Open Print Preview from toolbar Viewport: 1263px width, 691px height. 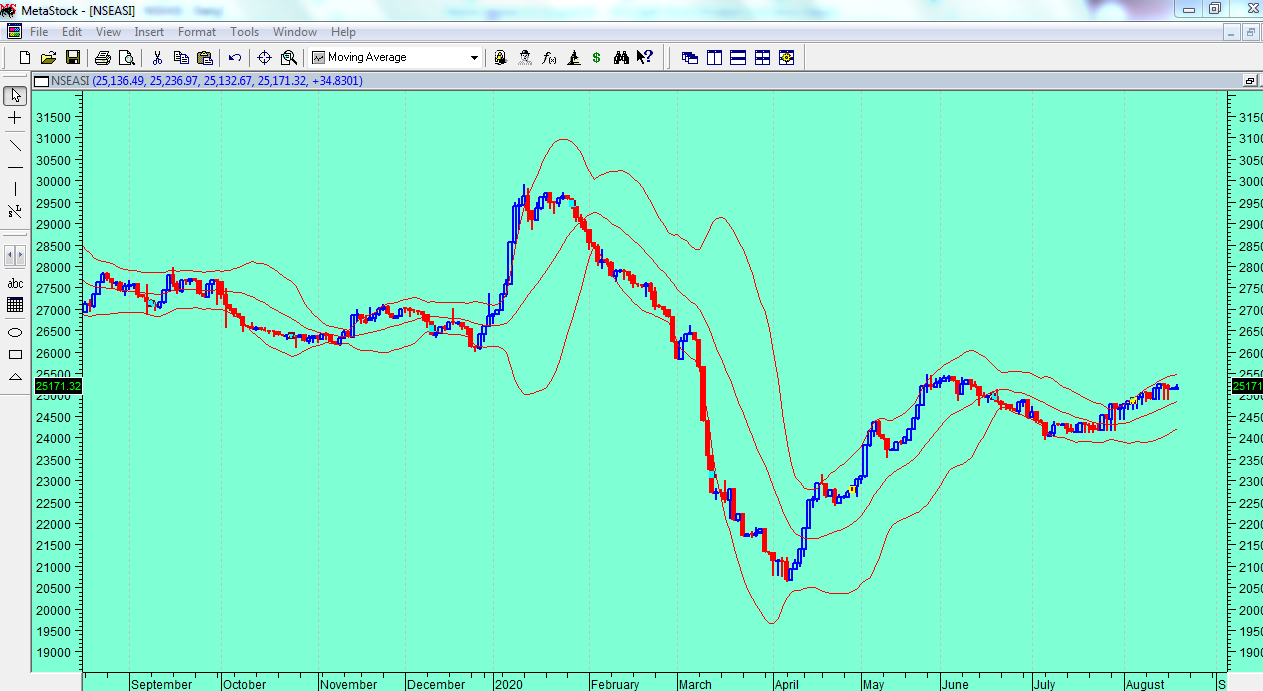tap(126, 58)
